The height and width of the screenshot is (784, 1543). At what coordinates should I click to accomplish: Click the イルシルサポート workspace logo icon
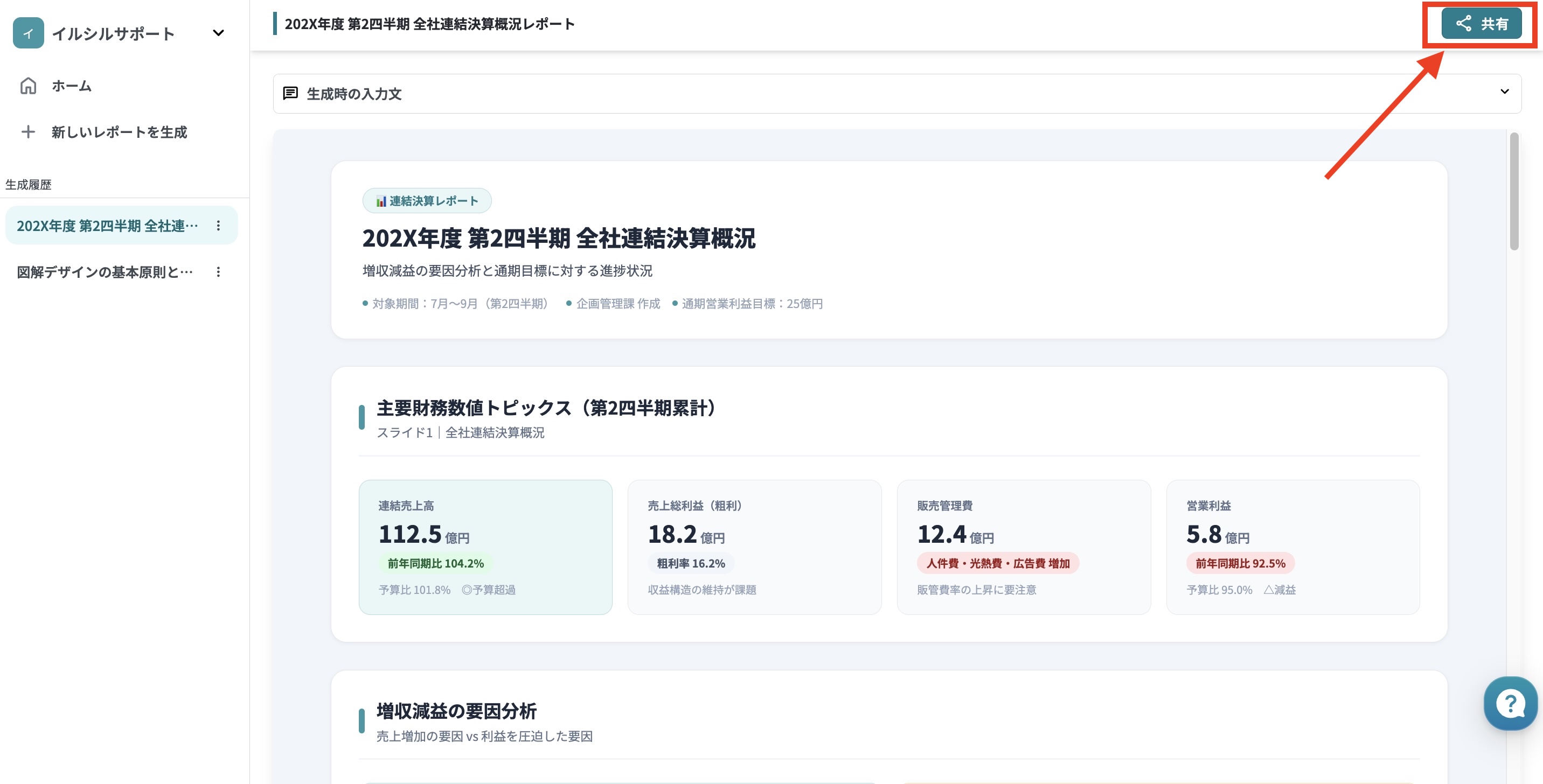(28, 33)
